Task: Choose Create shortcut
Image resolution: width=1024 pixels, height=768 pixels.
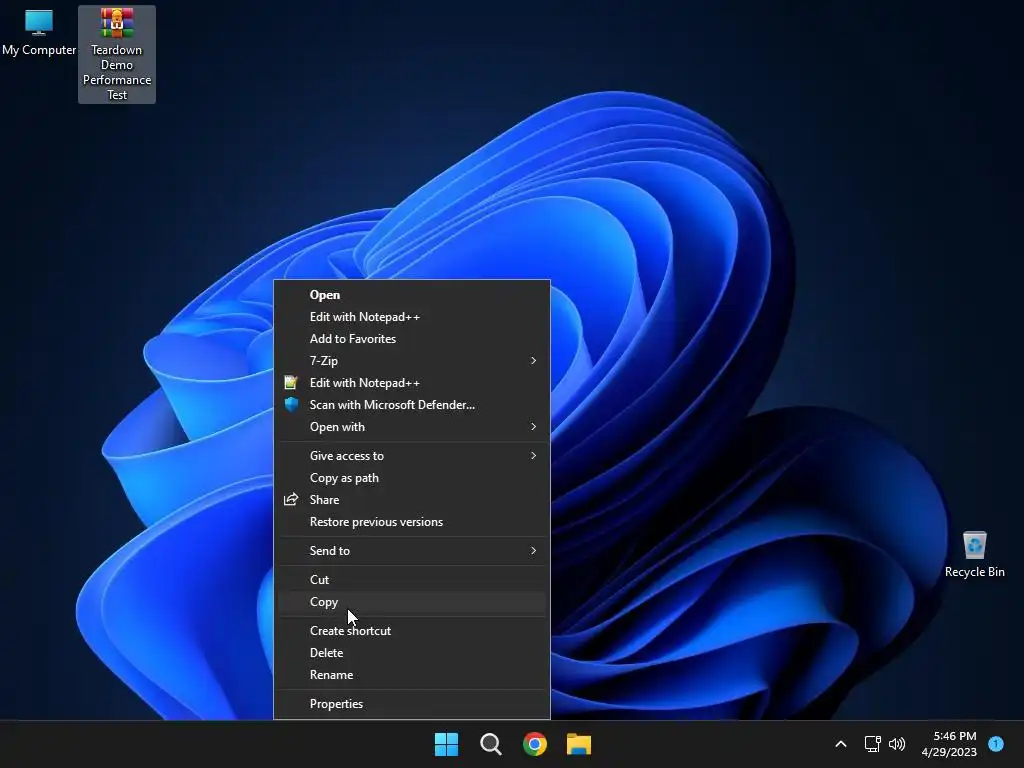Action: [412, 631]
